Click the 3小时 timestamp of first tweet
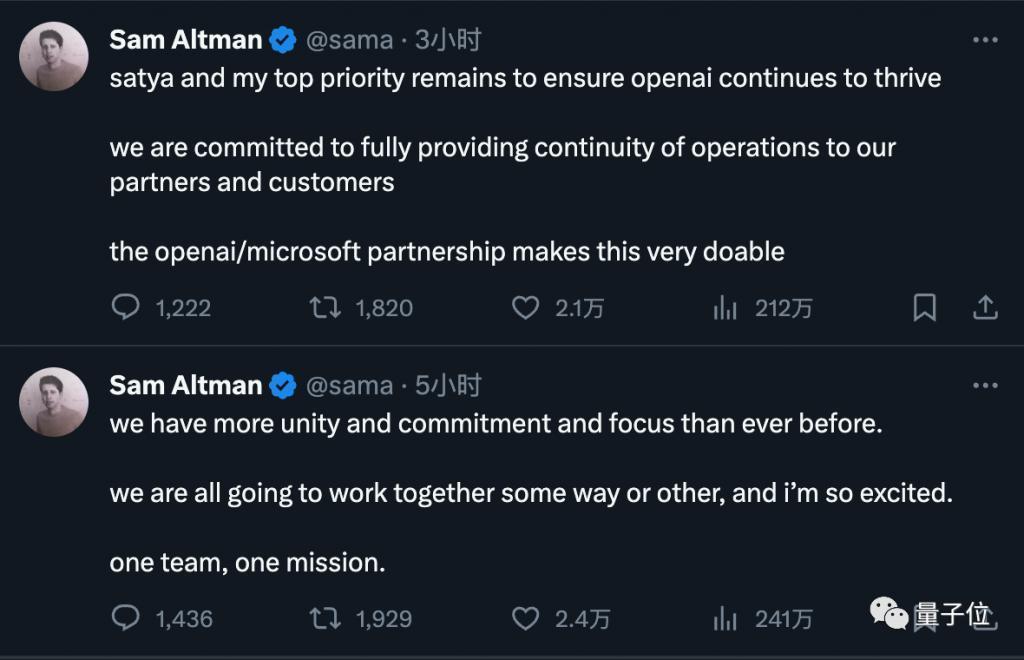Viewport: 1024px width, 660px height. pos(448,40)
